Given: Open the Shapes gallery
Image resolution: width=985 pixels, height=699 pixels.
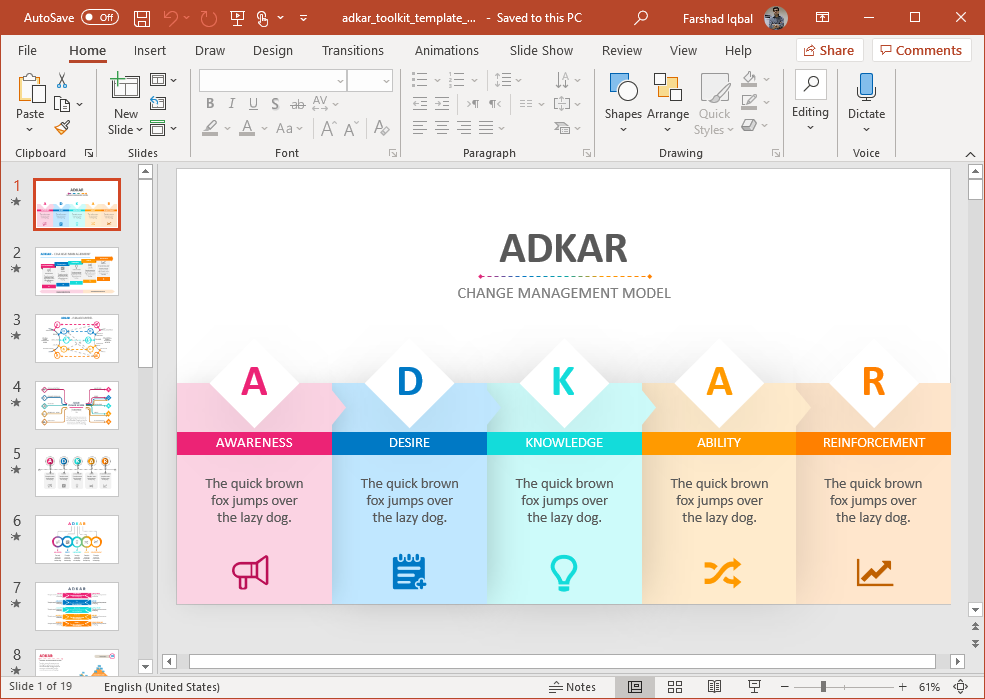Looking at the screenshot, I should click(x=623, y=101).
